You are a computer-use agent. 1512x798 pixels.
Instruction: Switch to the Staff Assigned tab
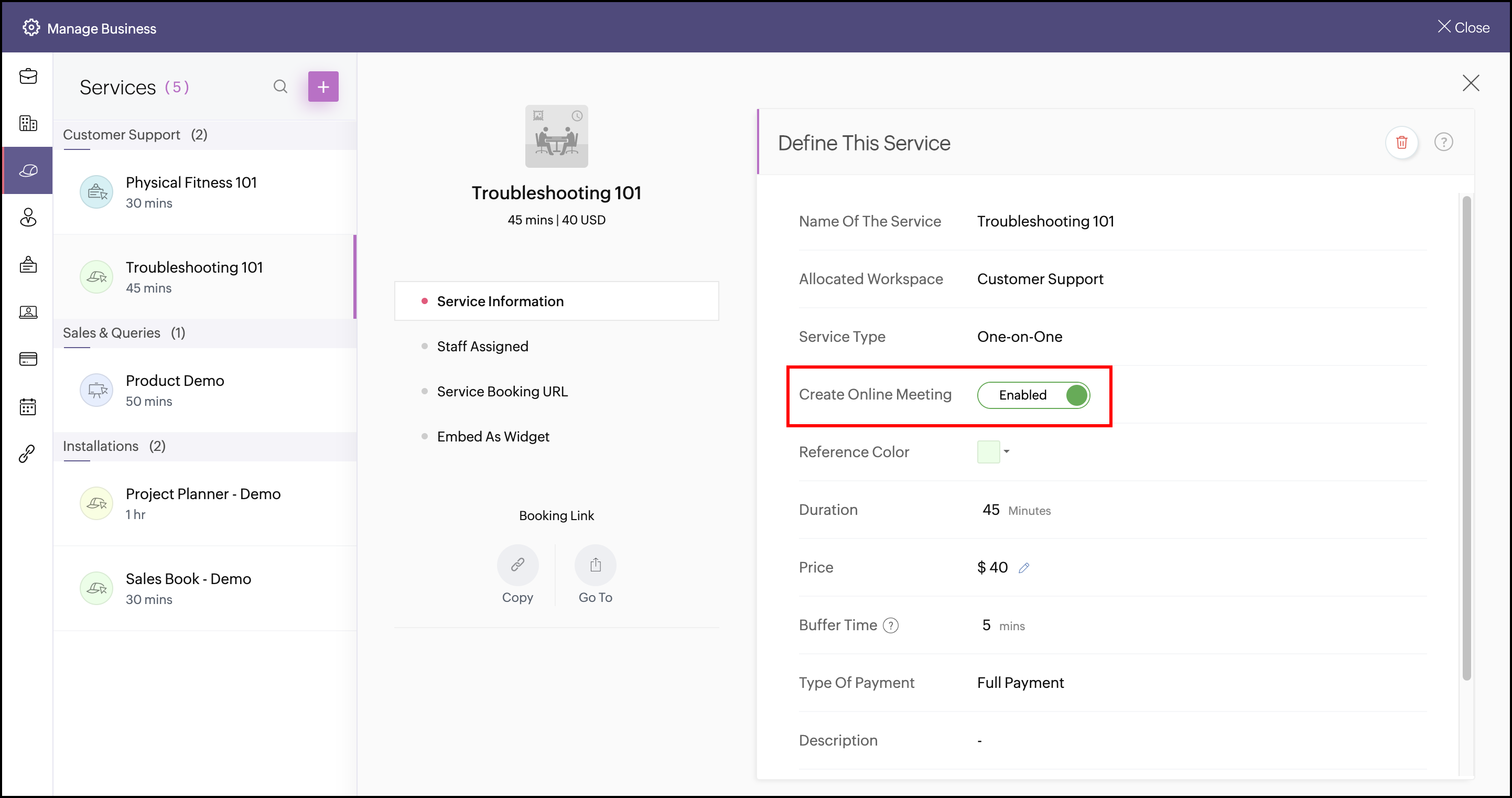[482, 347]
